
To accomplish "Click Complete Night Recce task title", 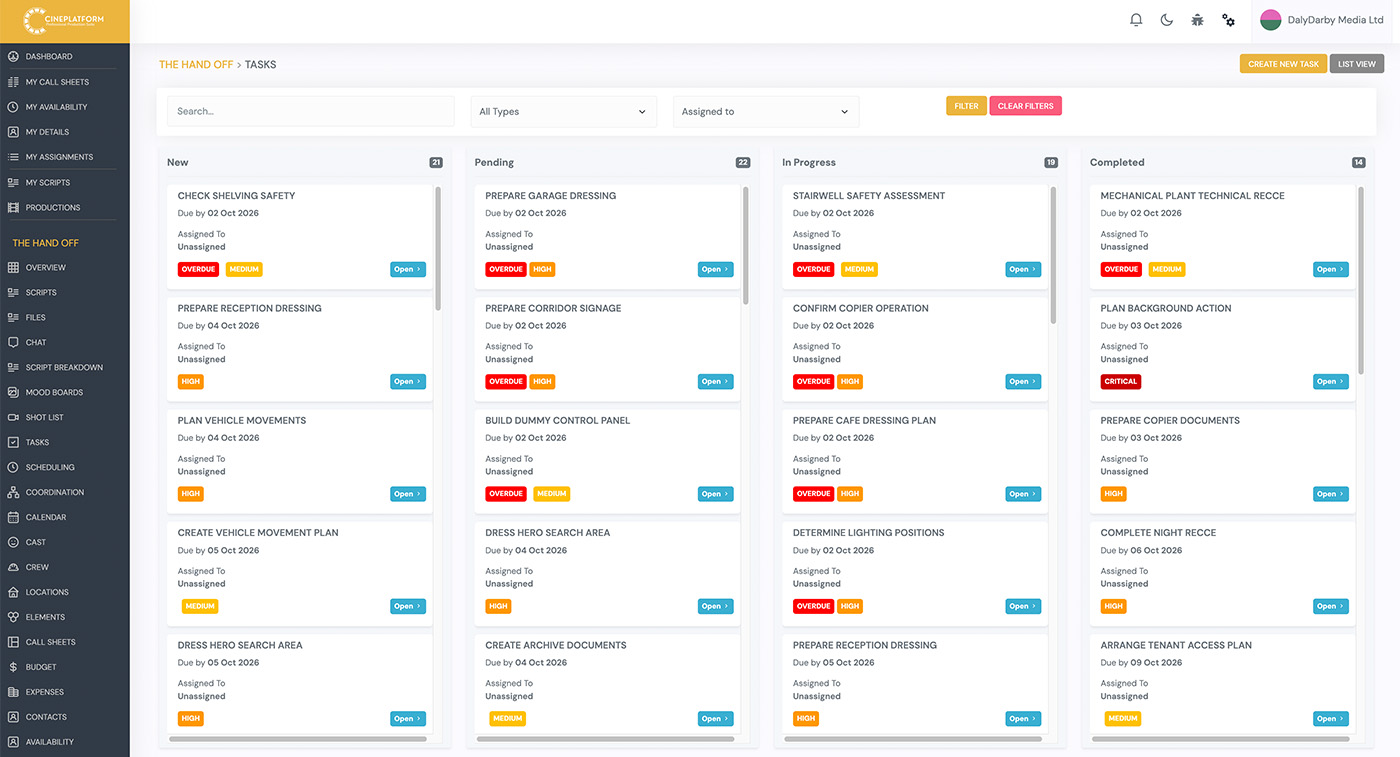I will click(x=1158, y=533).
